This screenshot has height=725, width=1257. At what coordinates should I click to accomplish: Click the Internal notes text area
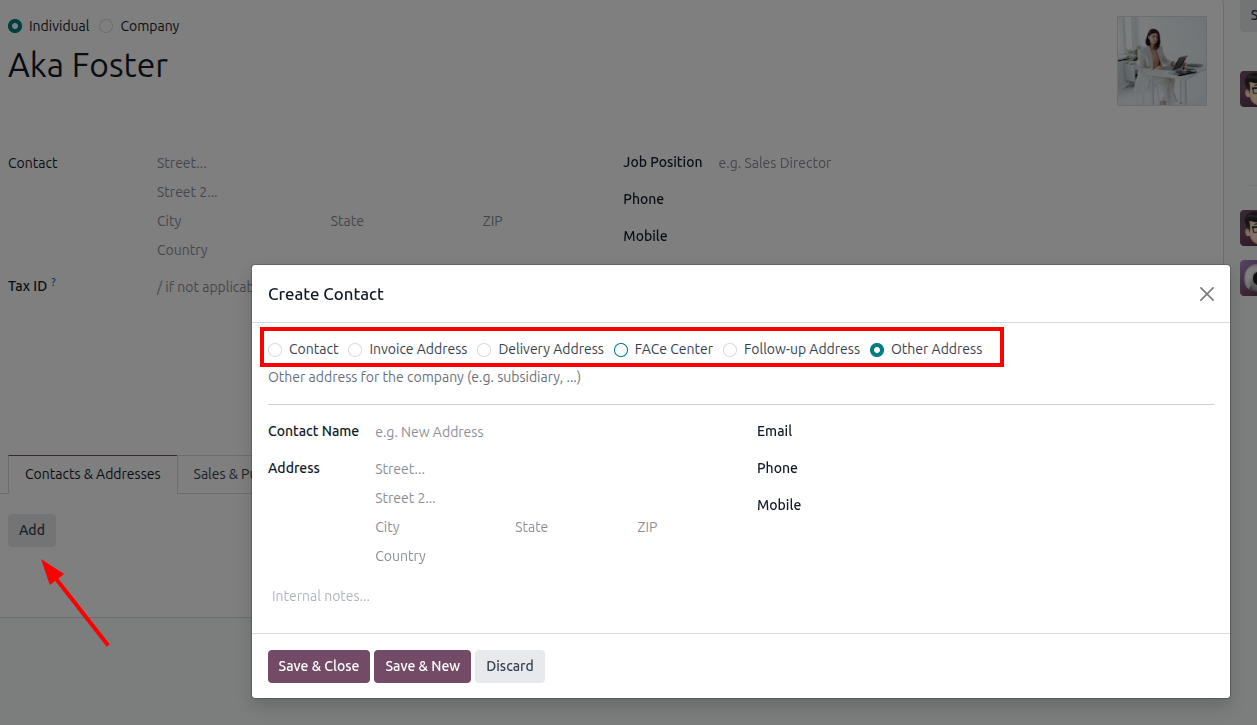[740, 596]
